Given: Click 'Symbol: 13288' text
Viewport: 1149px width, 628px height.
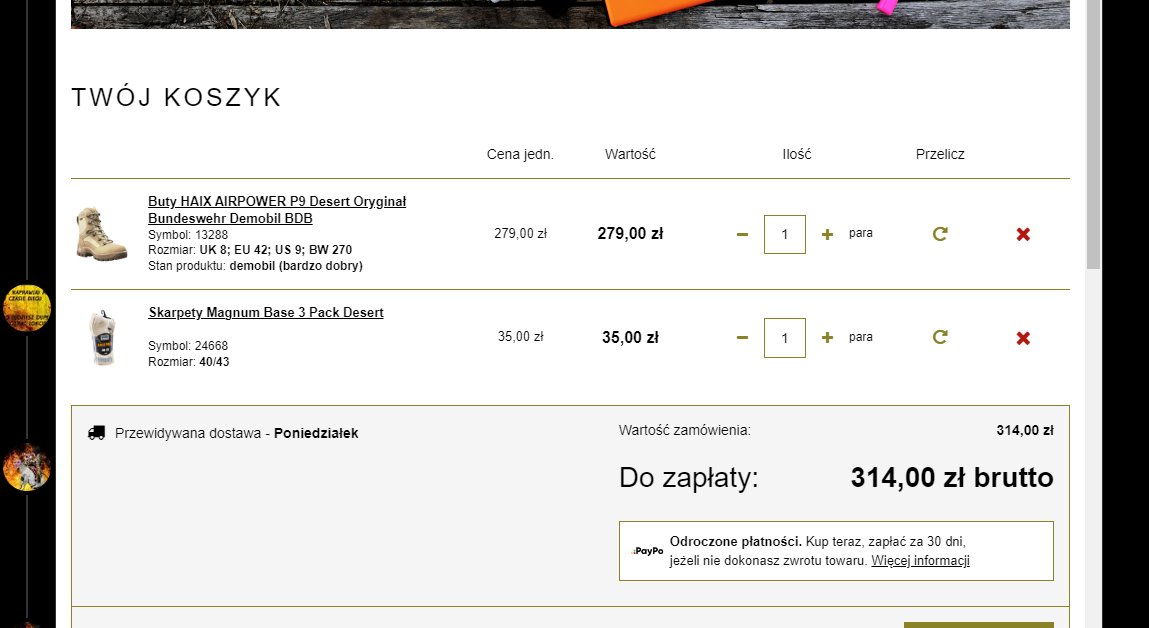Looking at the screenshot, I should click(x=188, y=234).
